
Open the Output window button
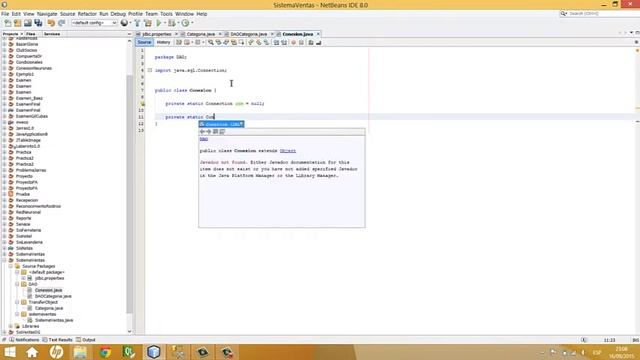(x=86, y=340)
